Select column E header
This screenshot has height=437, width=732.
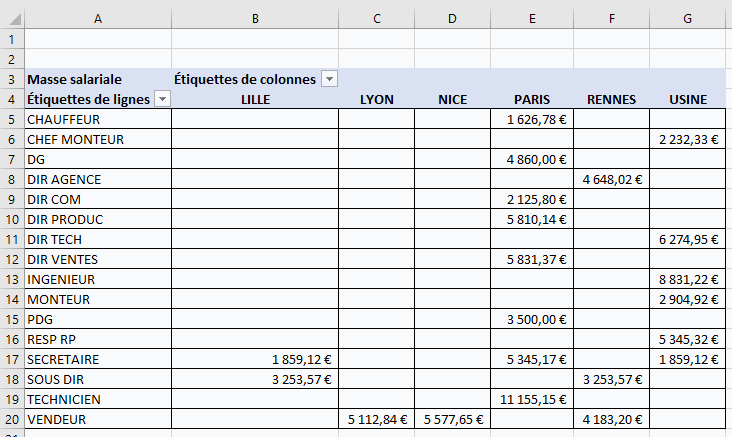[x=531, y=19]
